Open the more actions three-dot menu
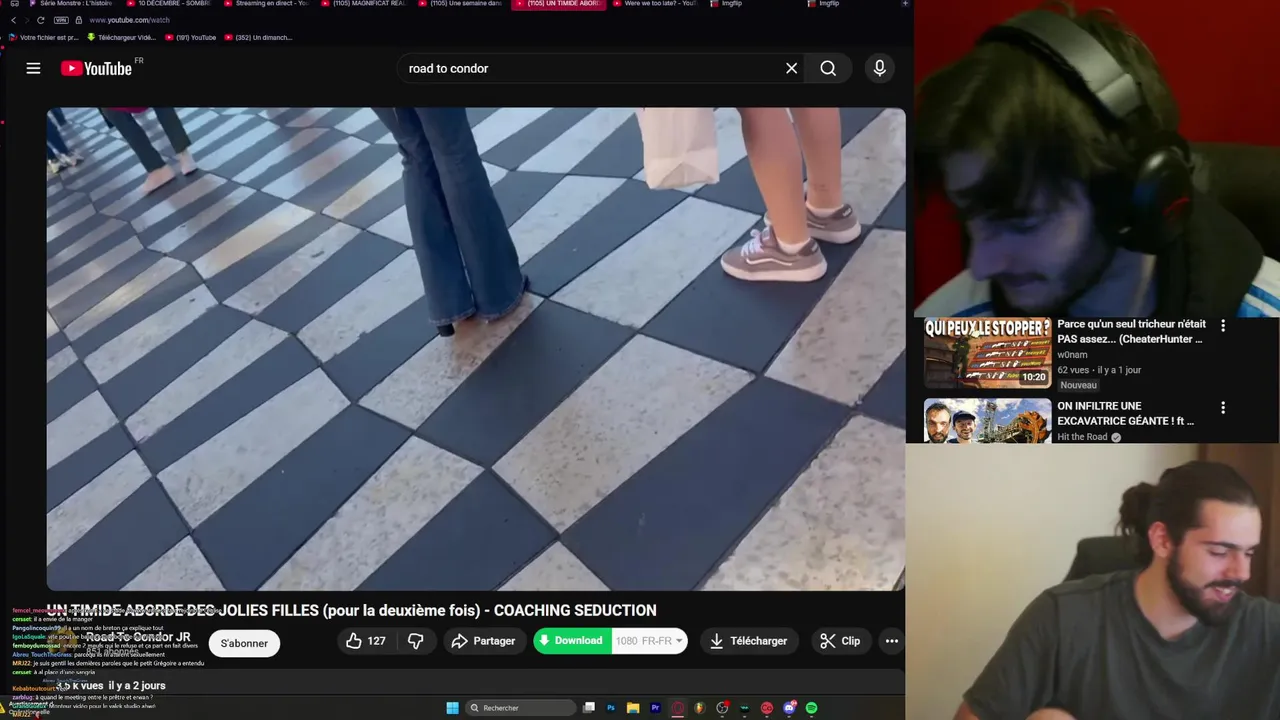 (x=891, y=641)
